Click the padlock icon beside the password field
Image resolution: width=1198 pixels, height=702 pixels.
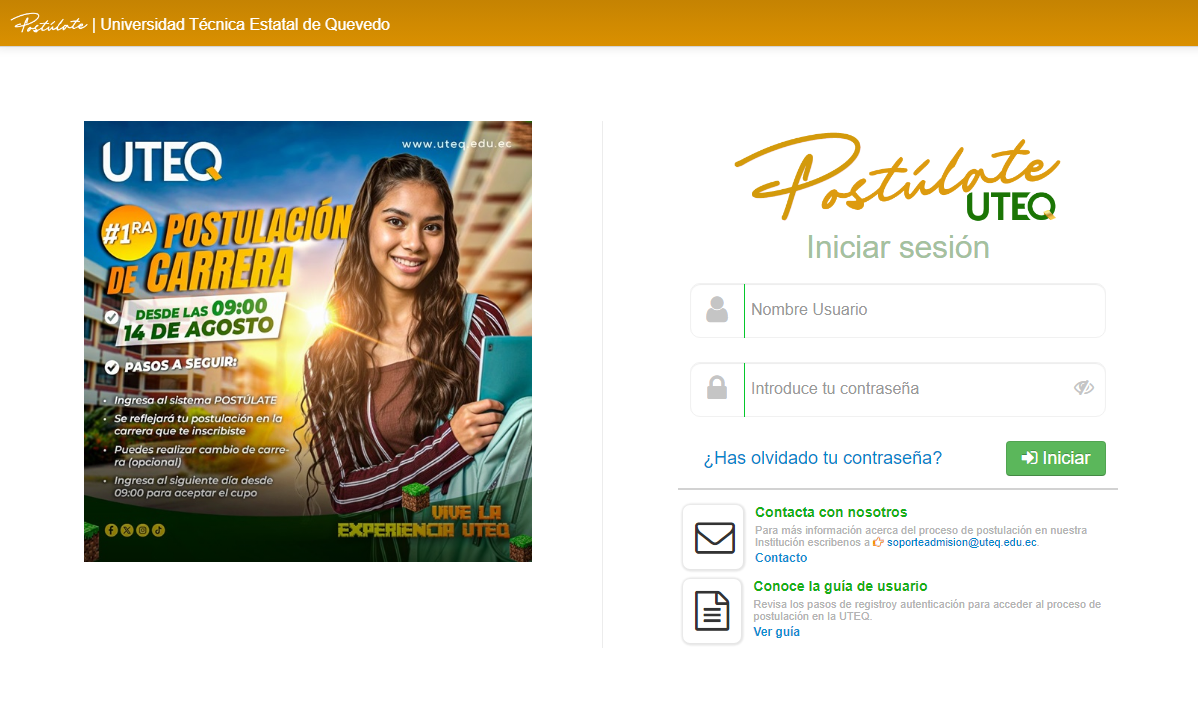[x=717, y=387]
